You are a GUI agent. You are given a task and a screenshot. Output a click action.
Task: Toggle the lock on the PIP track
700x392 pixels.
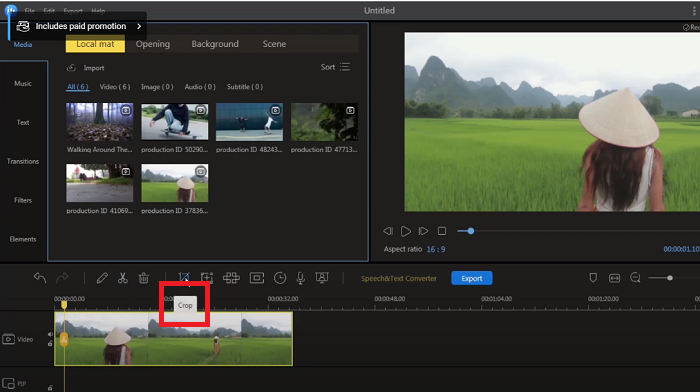(50, 388)
